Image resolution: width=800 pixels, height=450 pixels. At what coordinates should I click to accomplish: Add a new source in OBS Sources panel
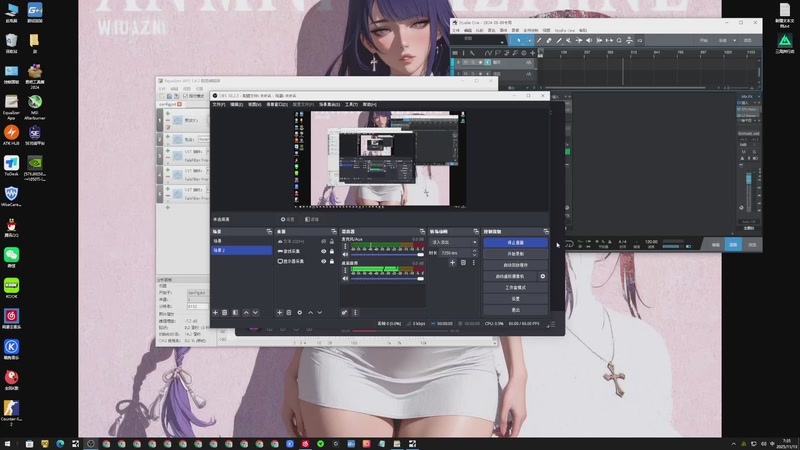click(280, 312)
